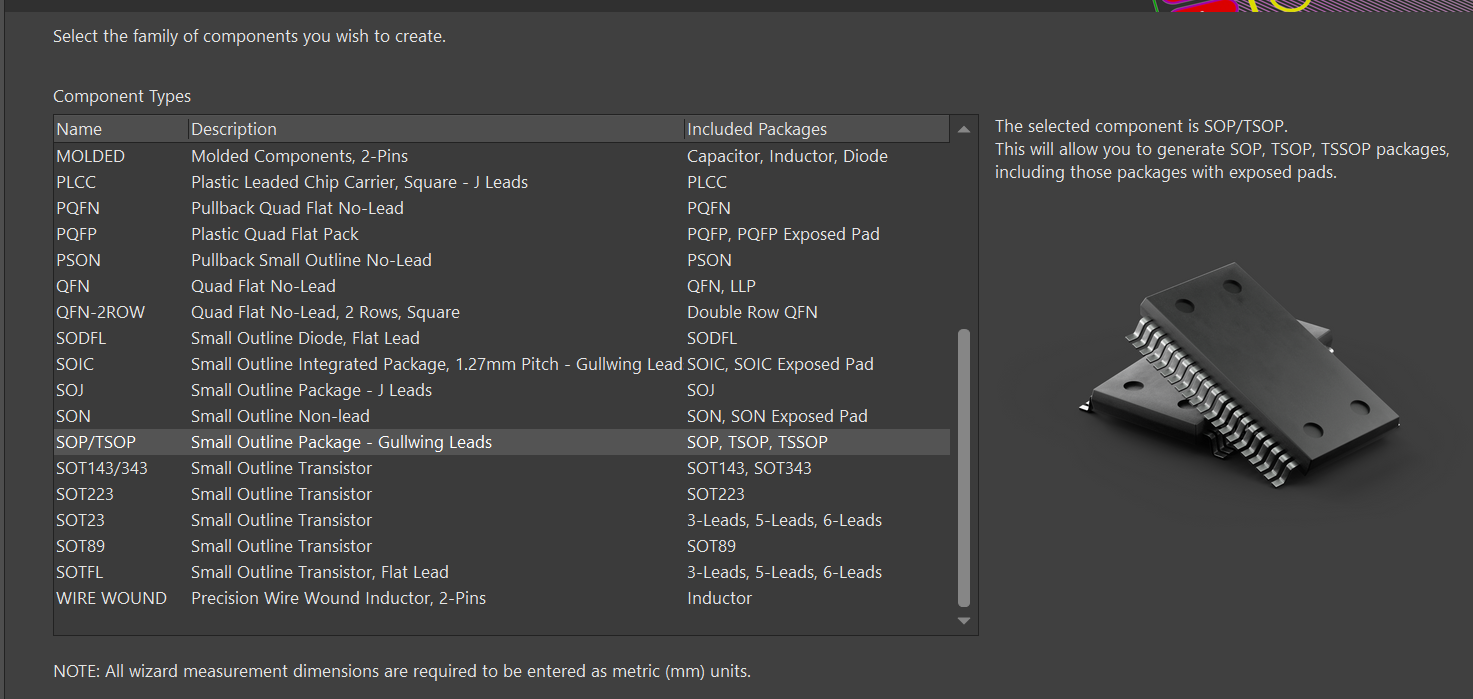This screenshot has height=699, width=1473.
Task: Select the WIRE WOUND component type row
Action: (x=502, y=598)
